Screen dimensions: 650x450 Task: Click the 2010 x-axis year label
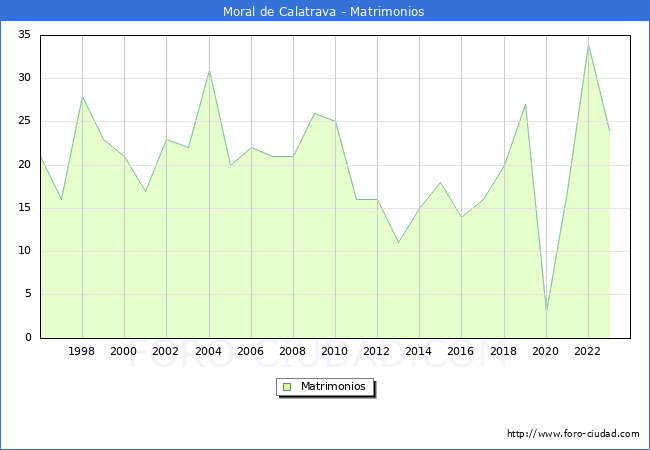(x=334, y=351)
